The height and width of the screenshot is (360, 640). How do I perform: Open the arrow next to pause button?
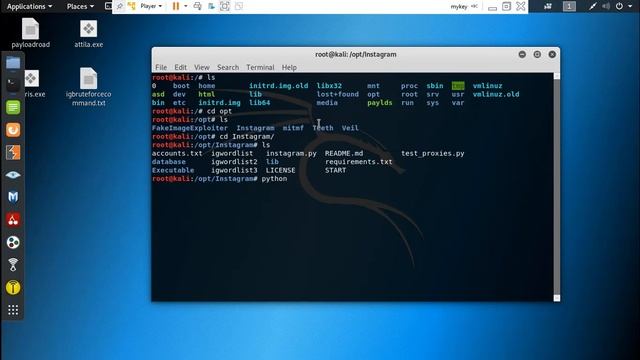tap(186, 6)
